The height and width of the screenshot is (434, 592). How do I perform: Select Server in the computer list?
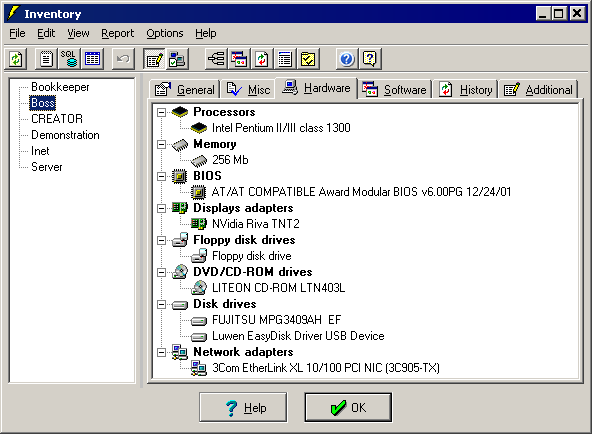[x=46, y=167]
